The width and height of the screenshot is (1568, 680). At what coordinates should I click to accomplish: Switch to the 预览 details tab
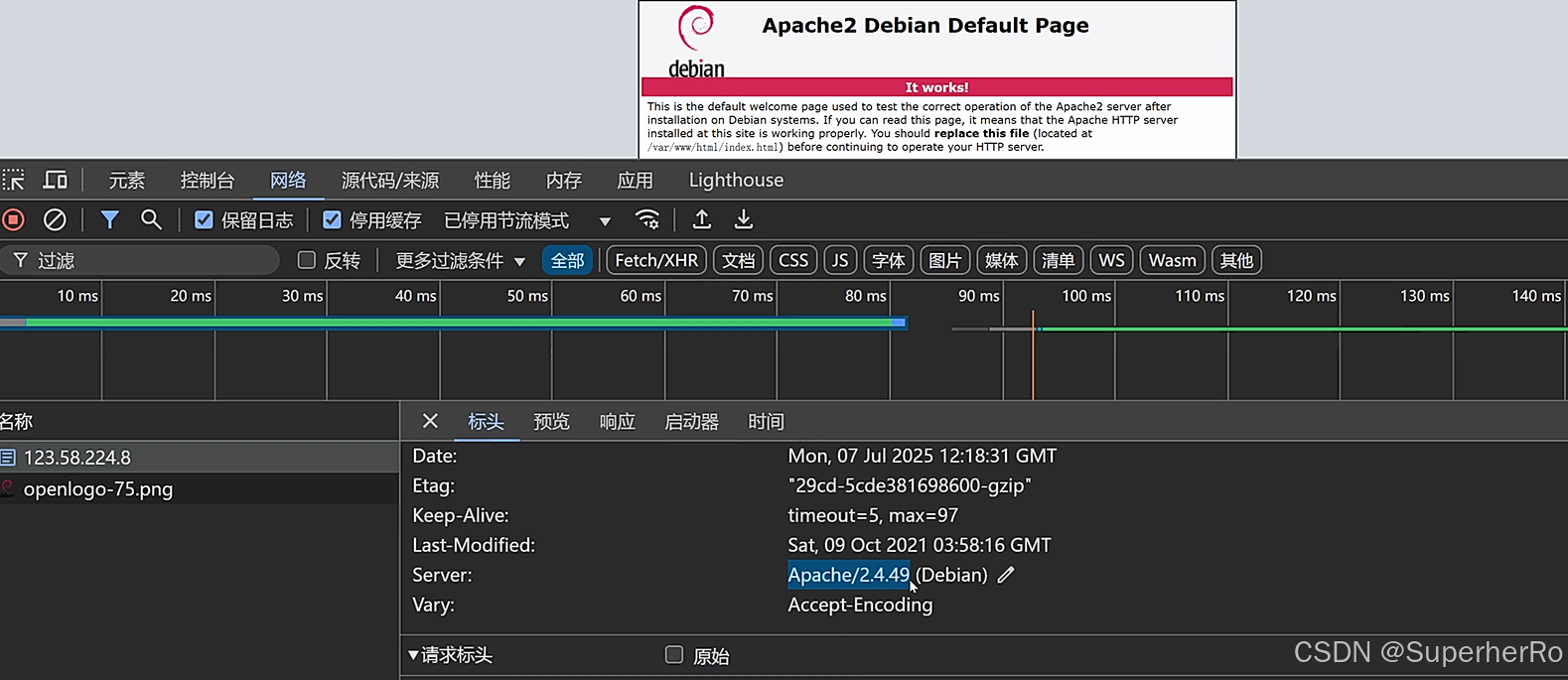point(552,422)
